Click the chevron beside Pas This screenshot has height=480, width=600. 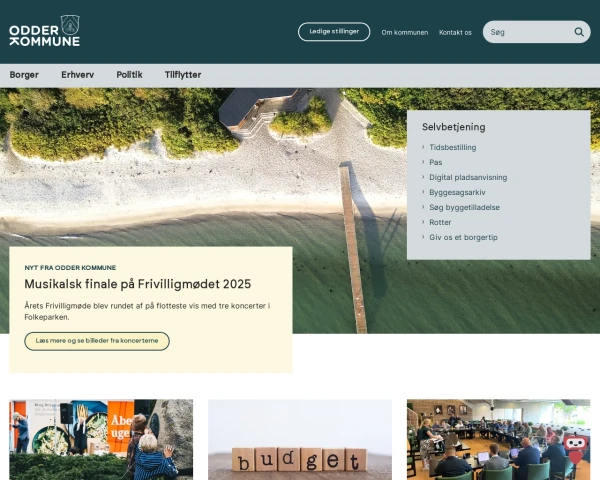(423, 162)
